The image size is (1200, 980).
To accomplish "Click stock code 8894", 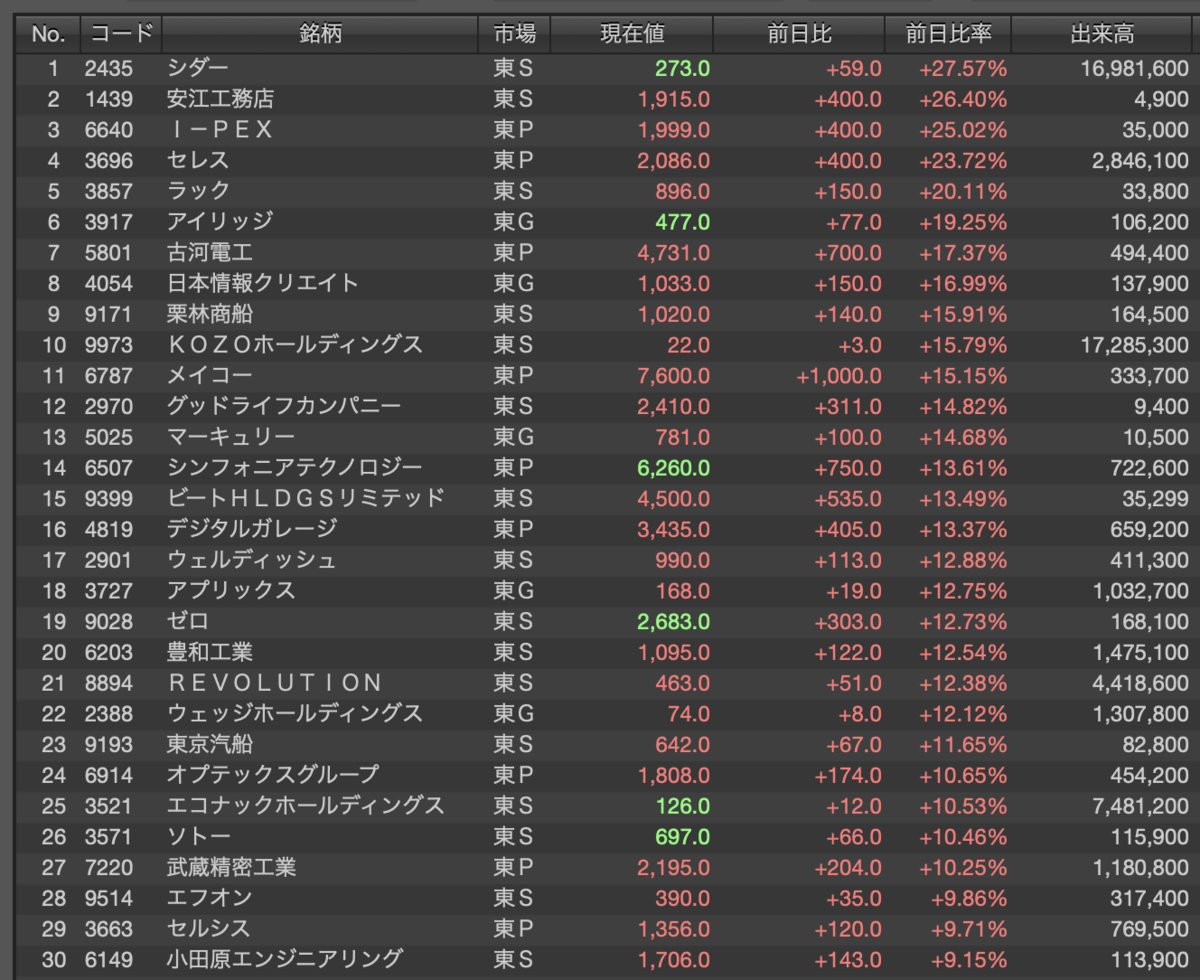I will tap(108, 683).
